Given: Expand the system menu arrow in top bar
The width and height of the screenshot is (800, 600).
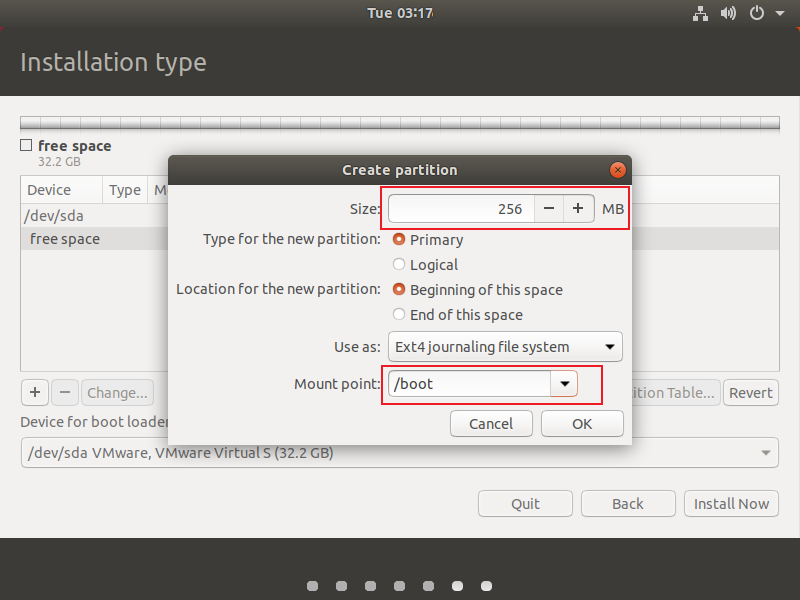Looking at the screenshot, I should [780, 13].
